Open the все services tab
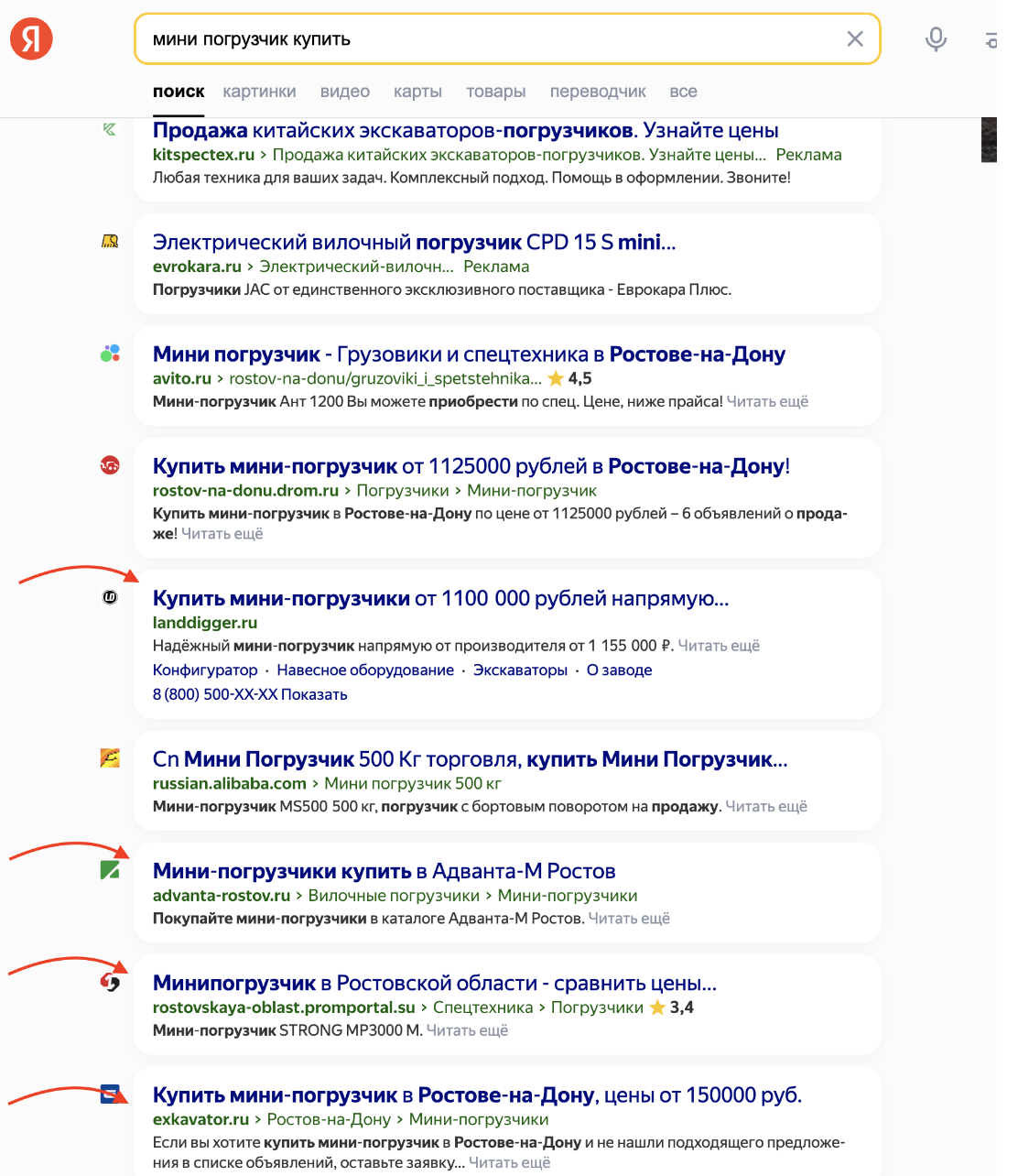This screenshot has height=1176, width=1018. pos(683,92)
